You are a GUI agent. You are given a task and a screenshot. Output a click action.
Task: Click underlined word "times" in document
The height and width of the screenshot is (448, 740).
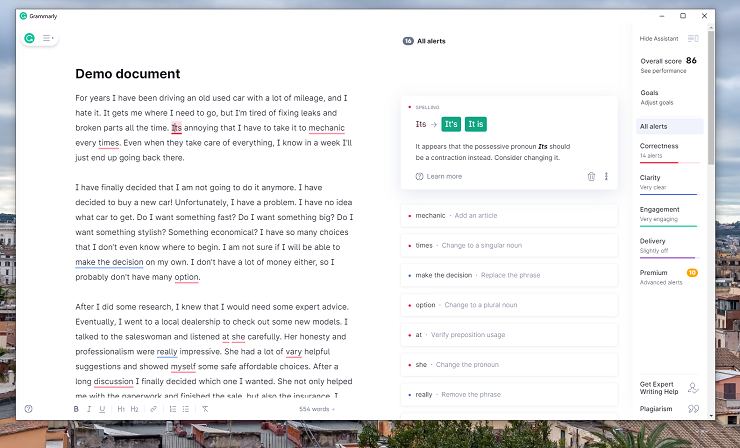[x=109, y=143]
